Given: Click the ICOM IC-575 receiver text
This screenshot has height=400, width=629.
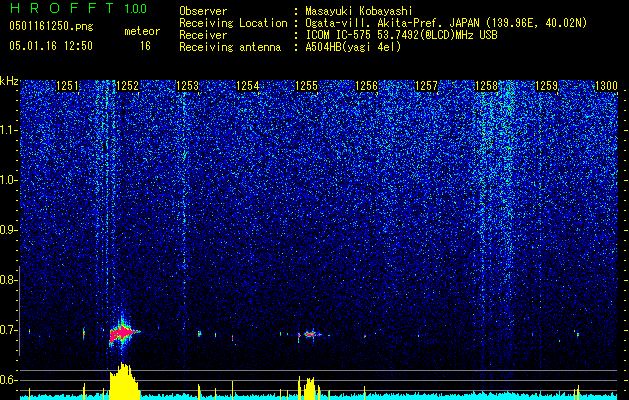Looking at the screenshot, I should click(x=401, y=35).
